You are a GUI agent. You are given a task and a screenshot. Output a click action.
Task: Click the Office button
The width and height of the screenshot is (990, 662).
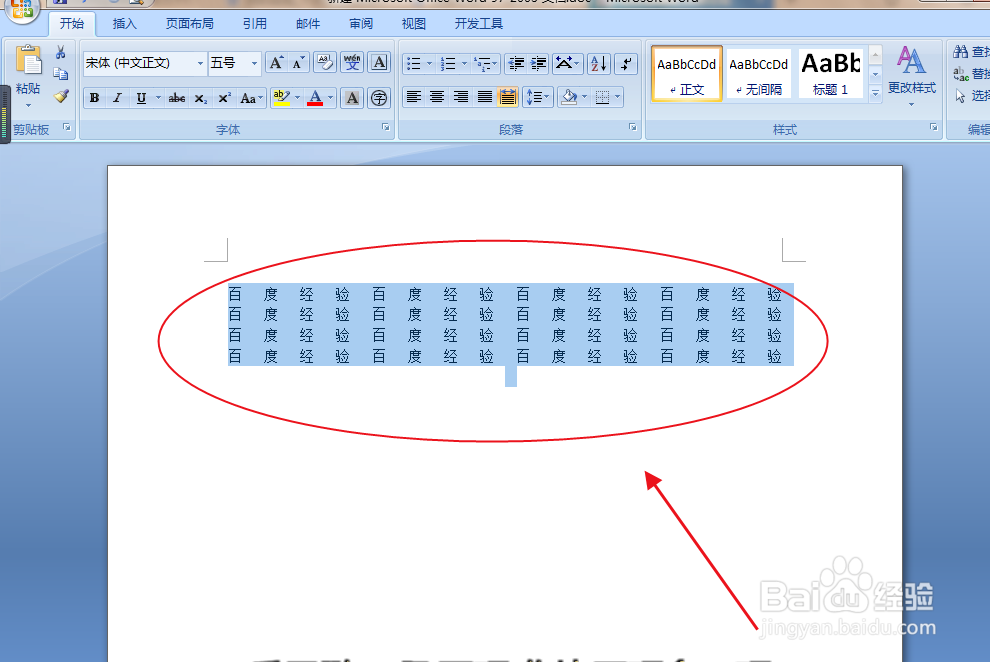click(x=23, y=9)
